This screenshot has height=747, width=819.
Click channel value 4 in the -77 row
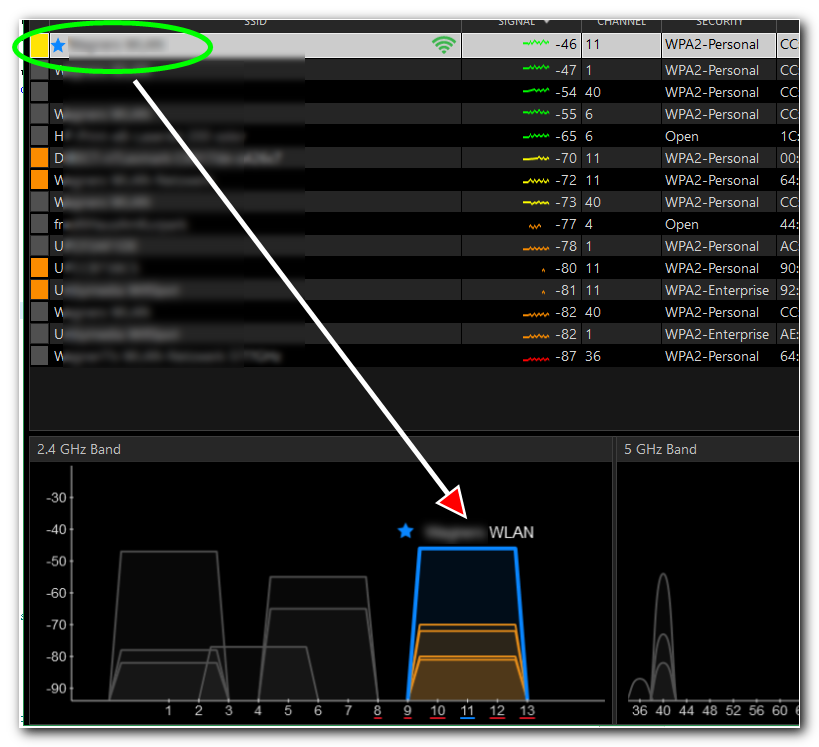(589, 225)
